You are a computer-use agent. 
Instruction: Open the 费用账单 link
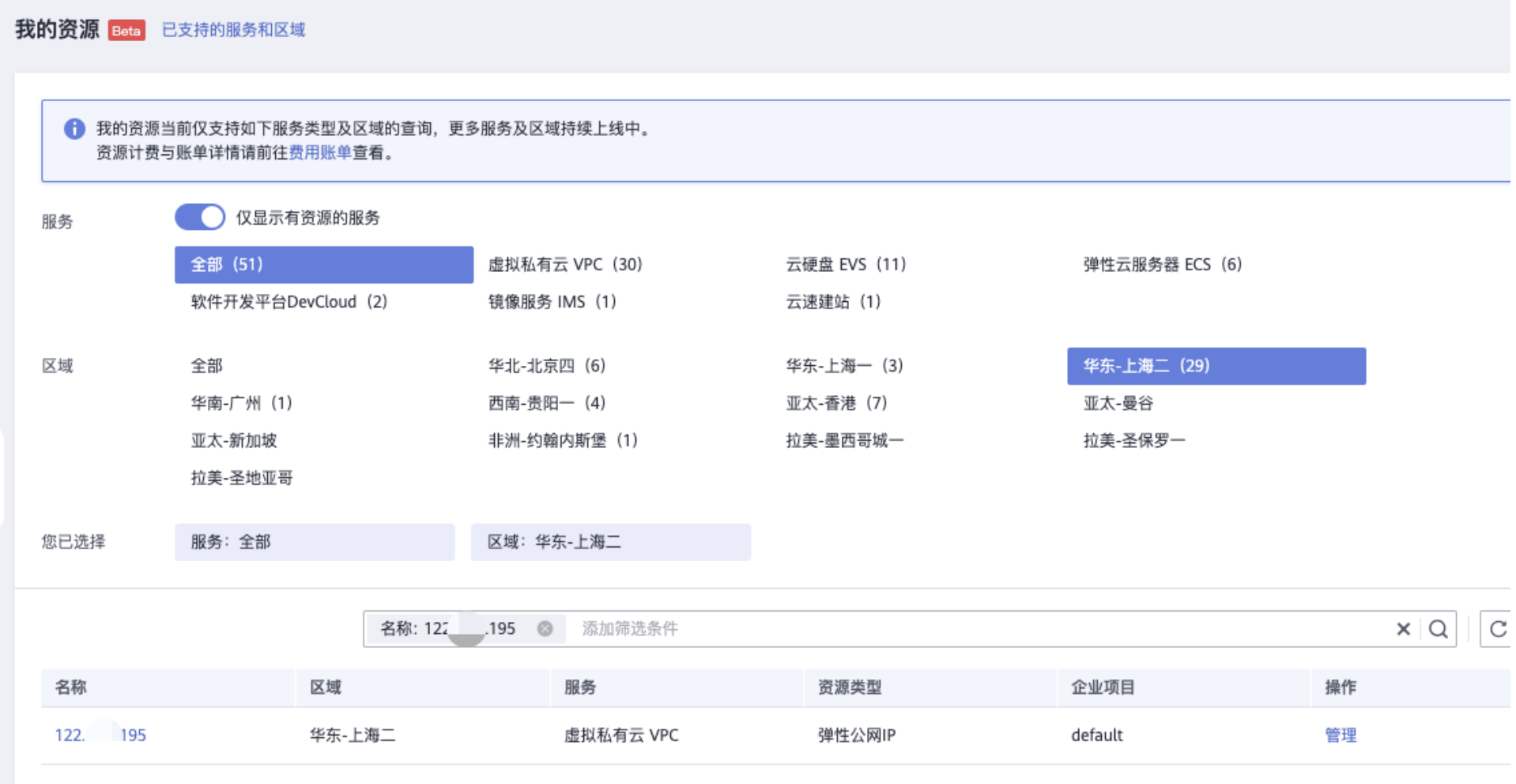click(319, 153)
